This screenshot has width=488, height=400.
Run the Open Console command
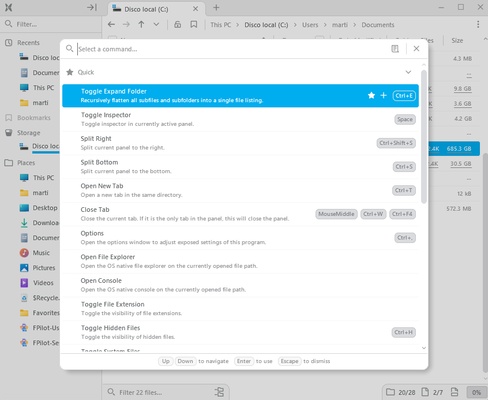(x=240, y=285)
